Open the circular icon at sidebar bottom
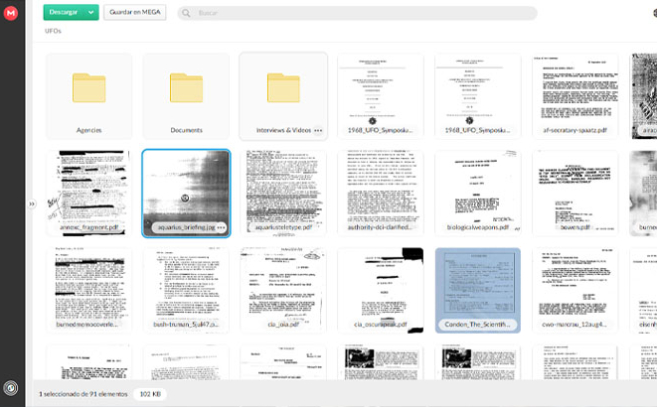The image size is (657, 407). click(11, 388)
